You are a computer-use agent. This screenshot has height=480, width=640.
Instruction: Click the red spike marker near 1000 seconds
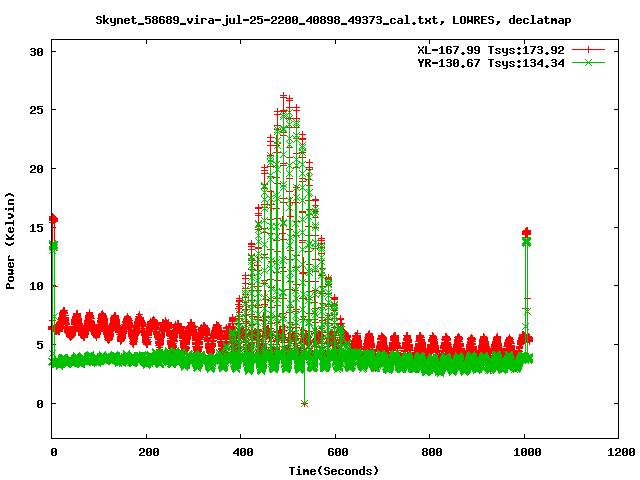click(x=527, y=233)
